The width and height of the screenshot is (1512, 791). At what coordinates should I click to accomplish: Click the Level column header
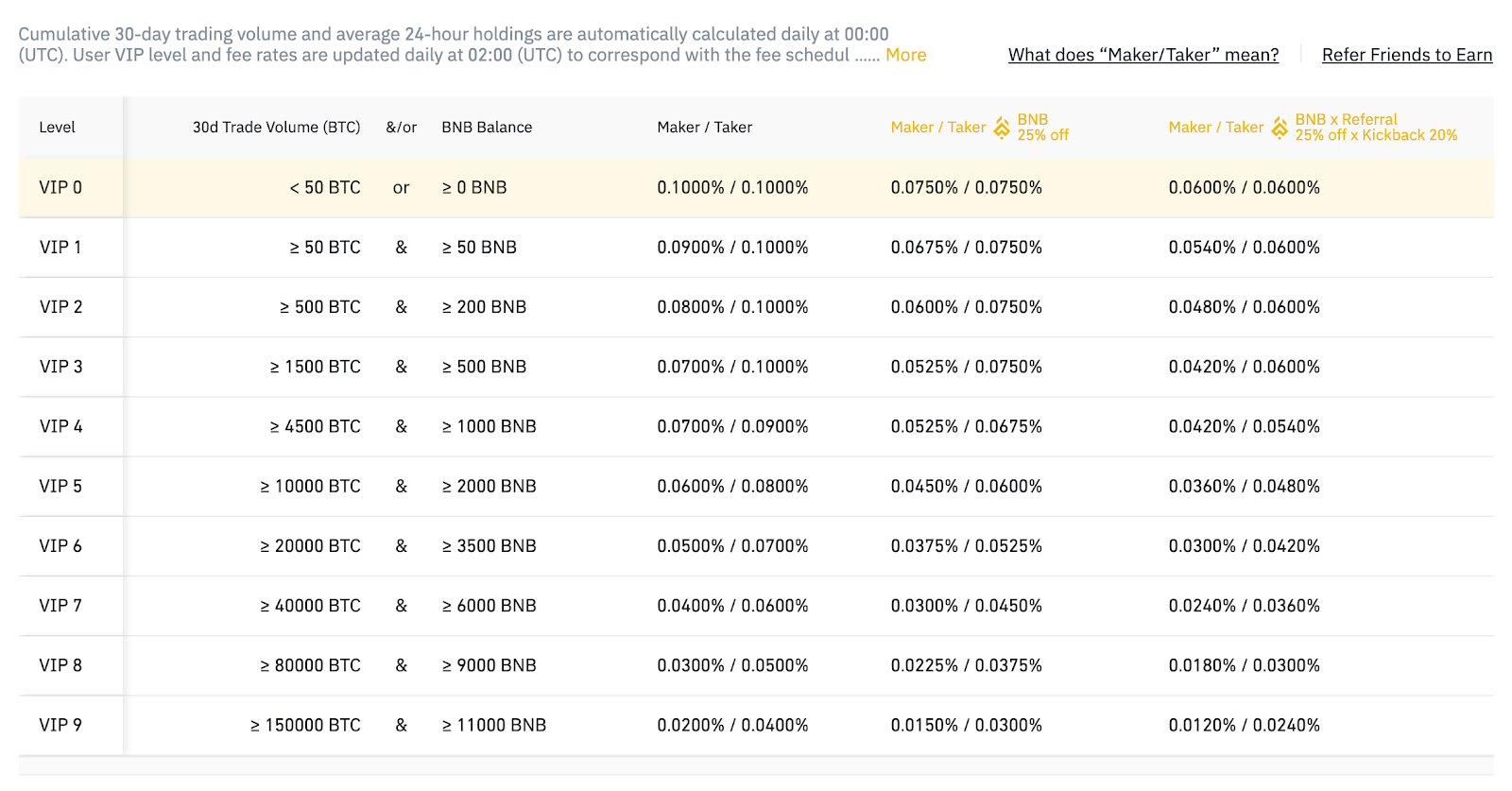(57, 128)
